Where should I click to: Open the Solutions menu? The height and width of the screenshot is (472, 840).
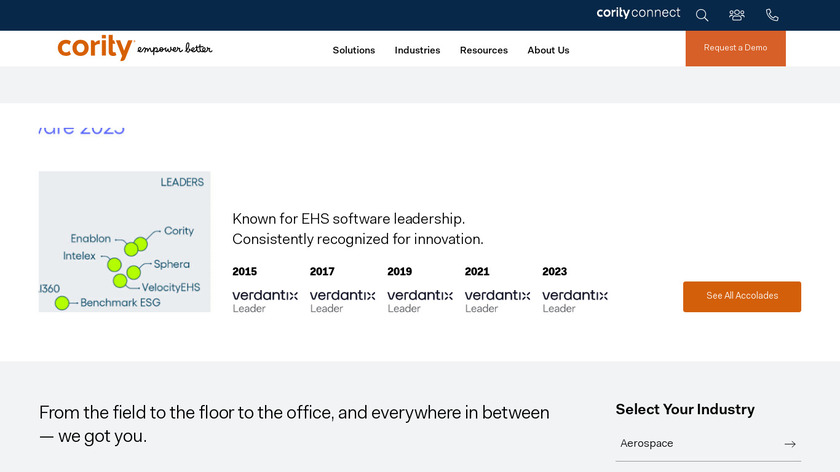(354, 50)
